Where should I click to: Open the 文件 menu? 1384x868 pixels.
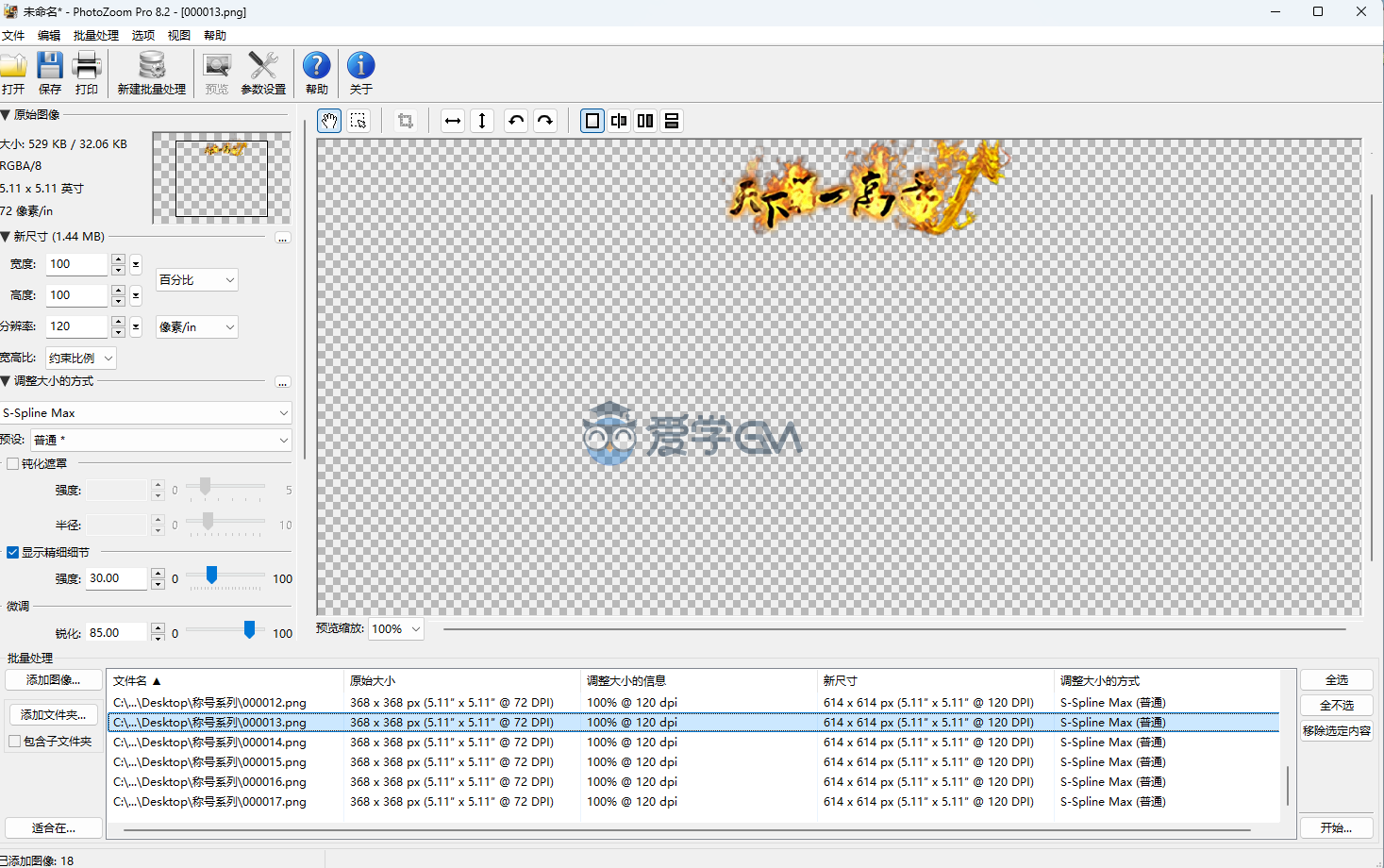13,36
